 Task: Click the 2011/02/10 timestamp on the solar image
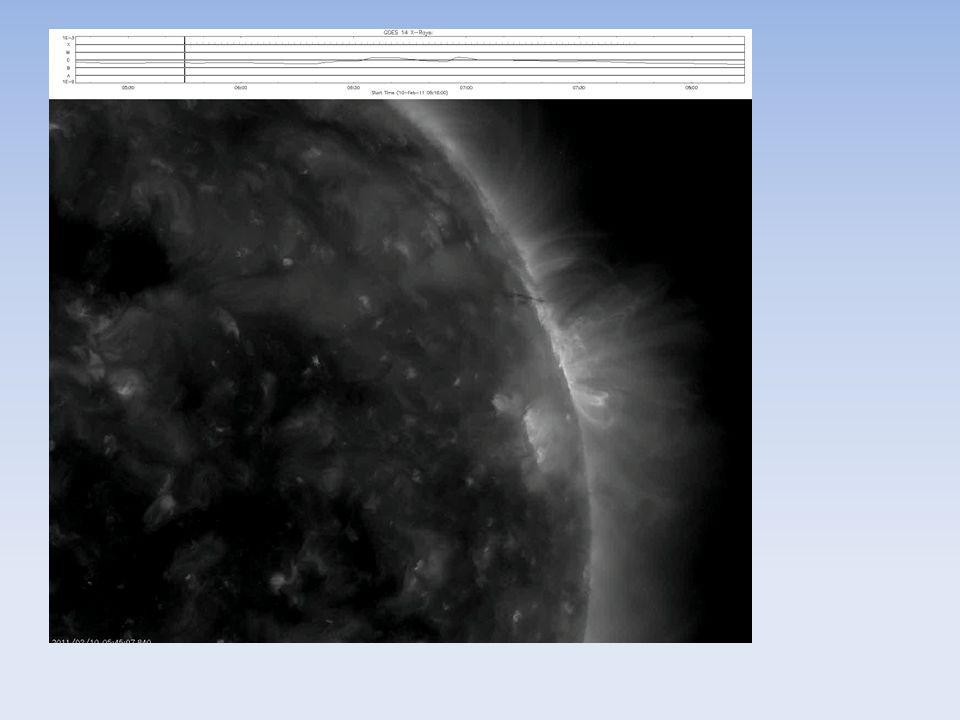(101, 640)
